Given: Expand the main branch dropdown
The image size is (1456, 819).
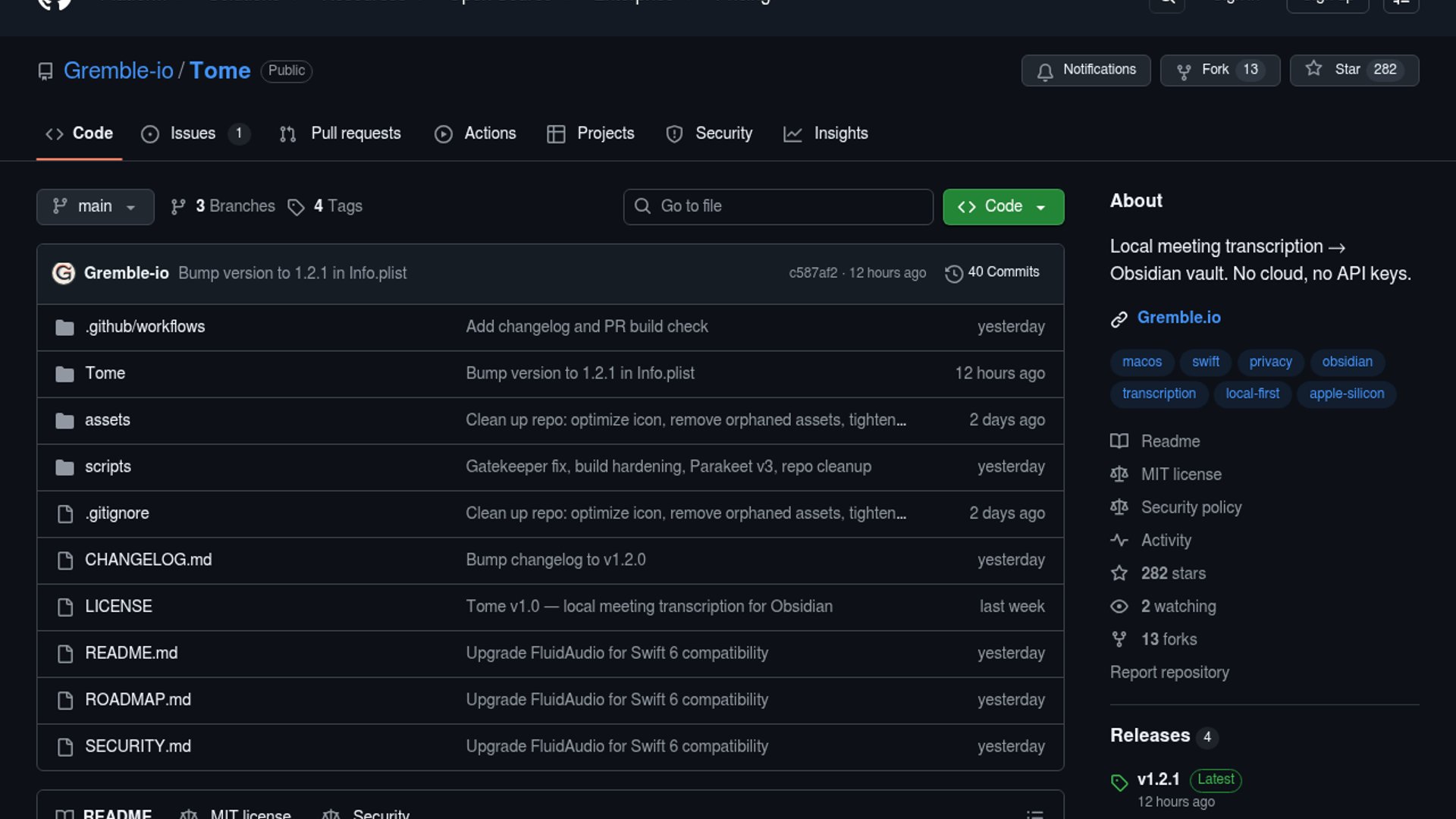Looking at the screenshot, I should click(x=95, y=206).
